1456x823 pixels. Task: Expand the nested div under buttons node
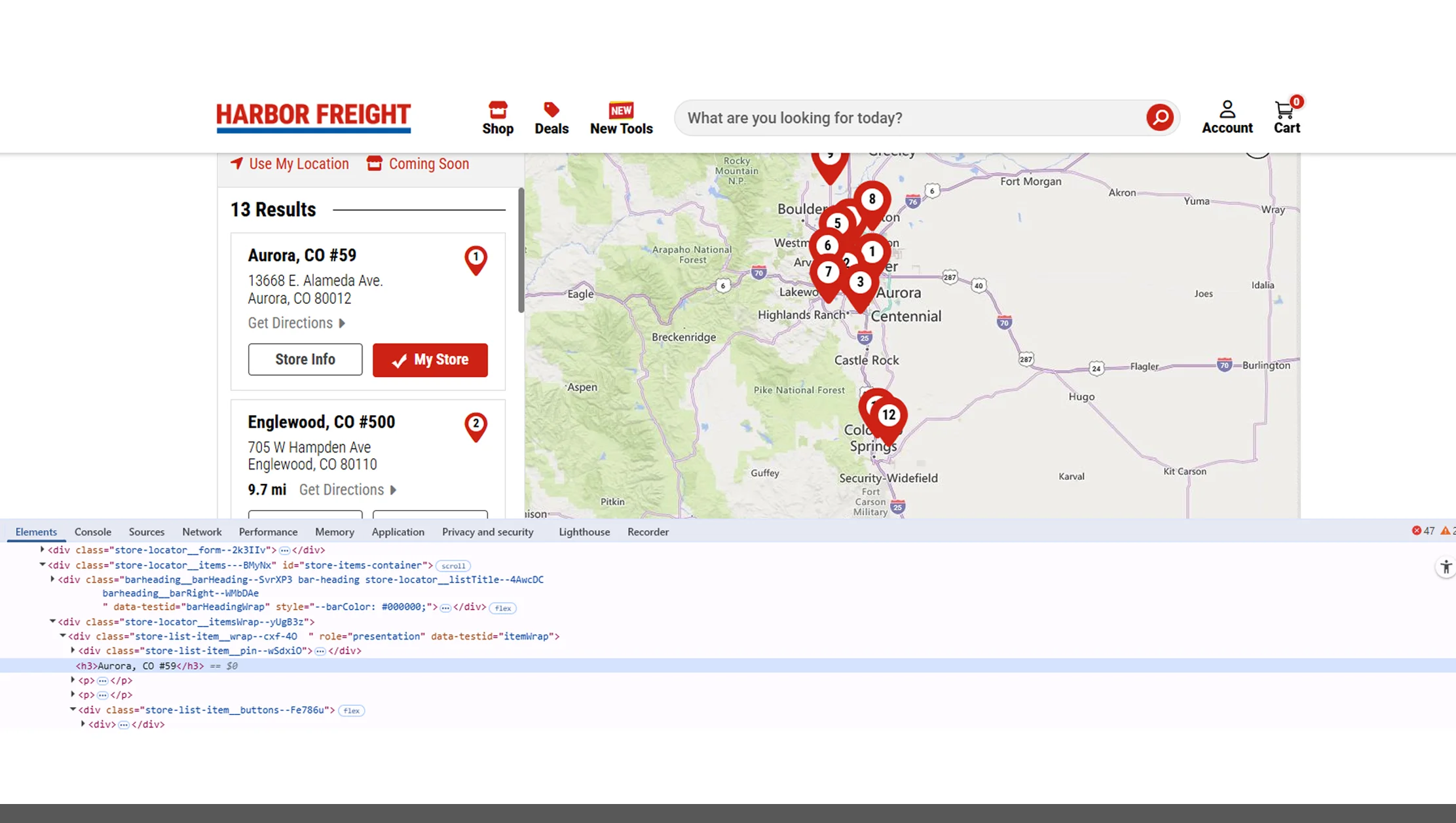pyautogui.click(x=83, y=724)
